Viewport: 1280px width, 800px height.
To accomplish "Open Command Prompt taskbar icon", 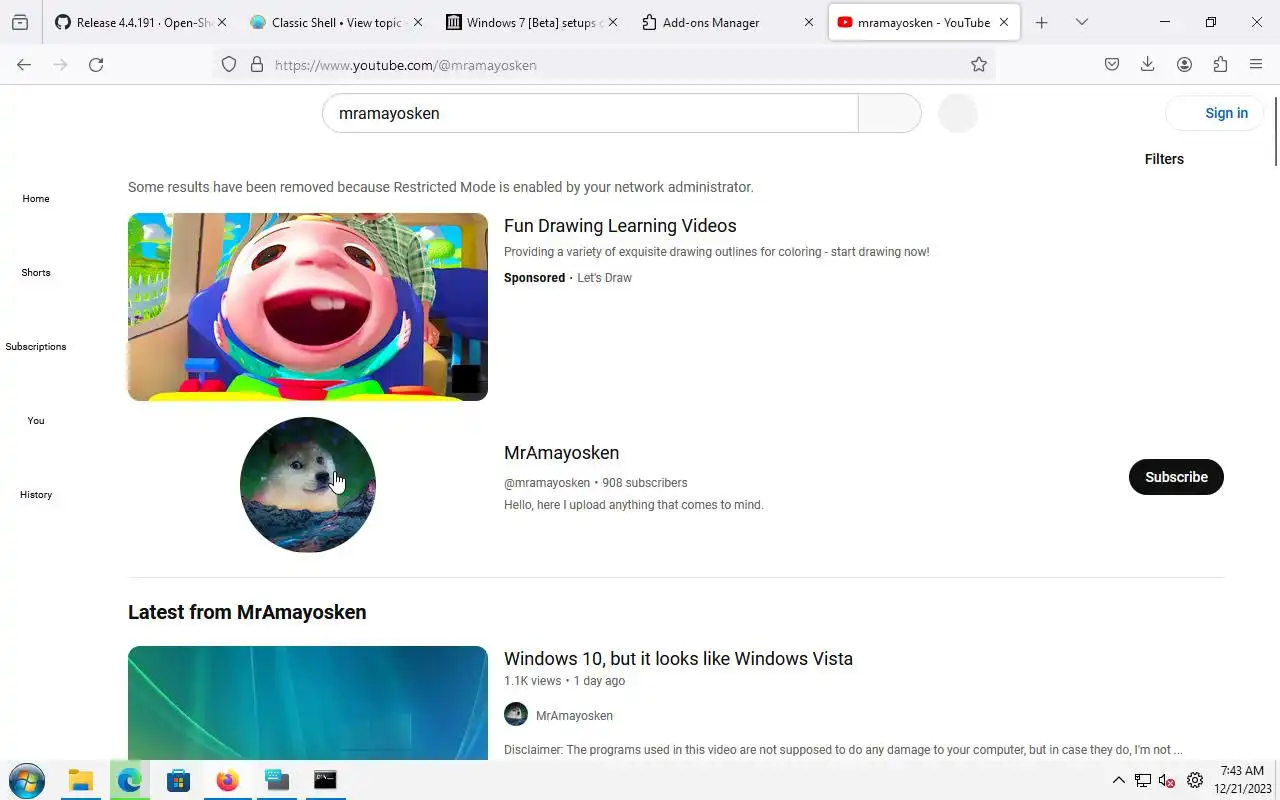I will tap(325, 780).
